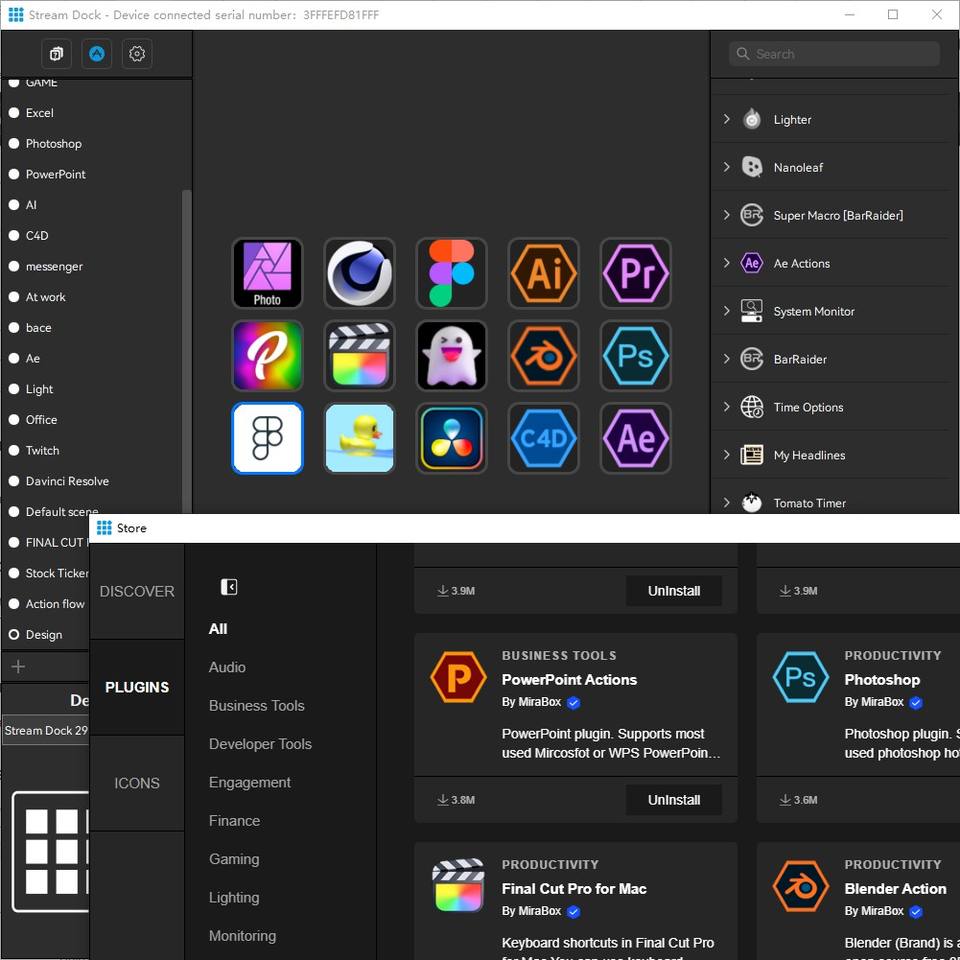Filter plugins by Business Tools category
Screen dimensions: 960x960
[256, 705]
